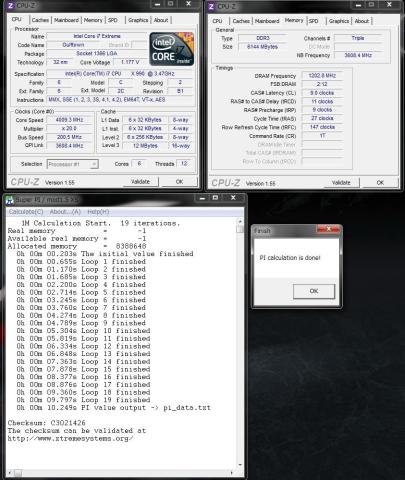Click the Bus Speed value 200.5 MHz
This screenshot has width=405, height=480.
point(69,137)
